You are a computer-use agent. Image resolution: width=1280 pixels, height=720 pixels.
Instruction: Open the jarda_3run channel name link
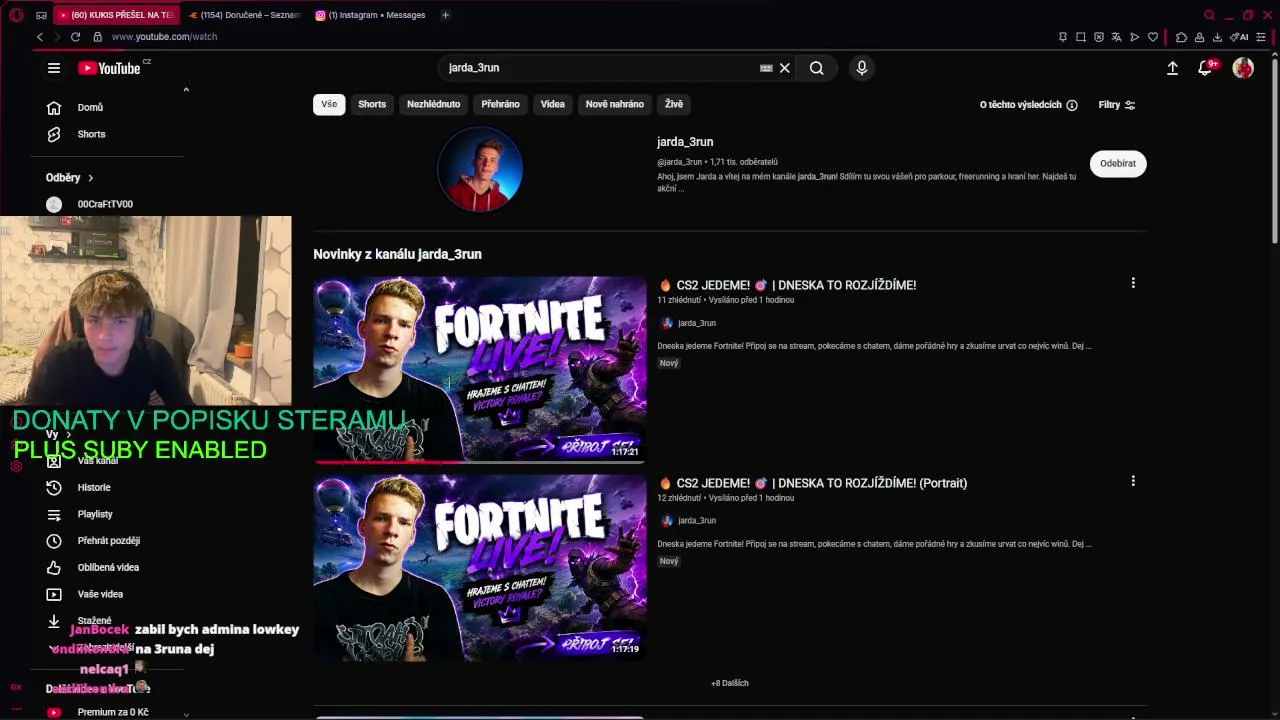click(x=685, y=142)
